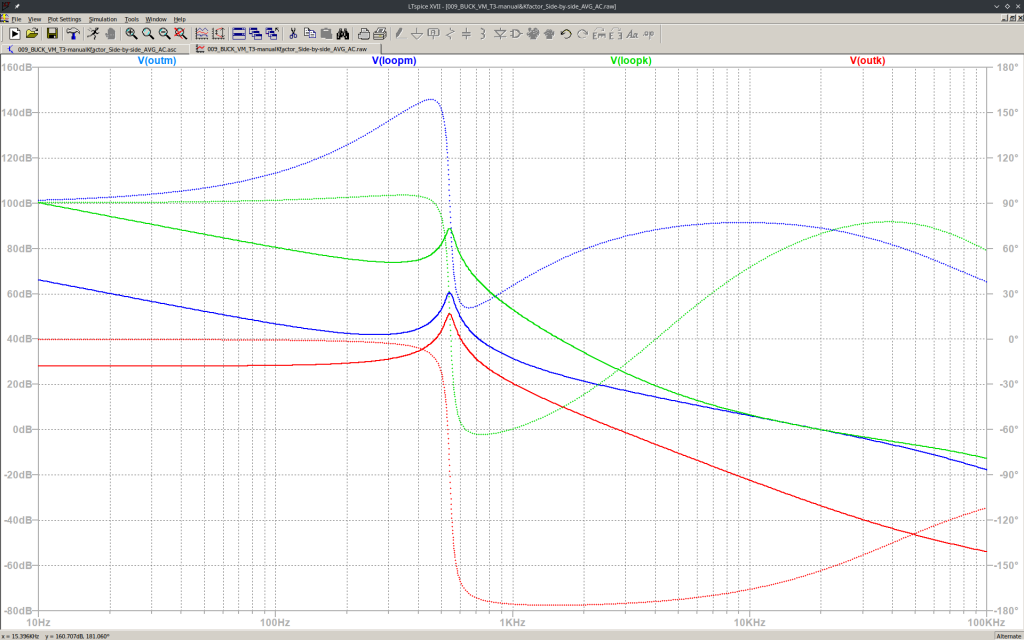Screen dimensions: 1024x640
Task: Click the 160dB left axis label
Action: tap(18, 67)
